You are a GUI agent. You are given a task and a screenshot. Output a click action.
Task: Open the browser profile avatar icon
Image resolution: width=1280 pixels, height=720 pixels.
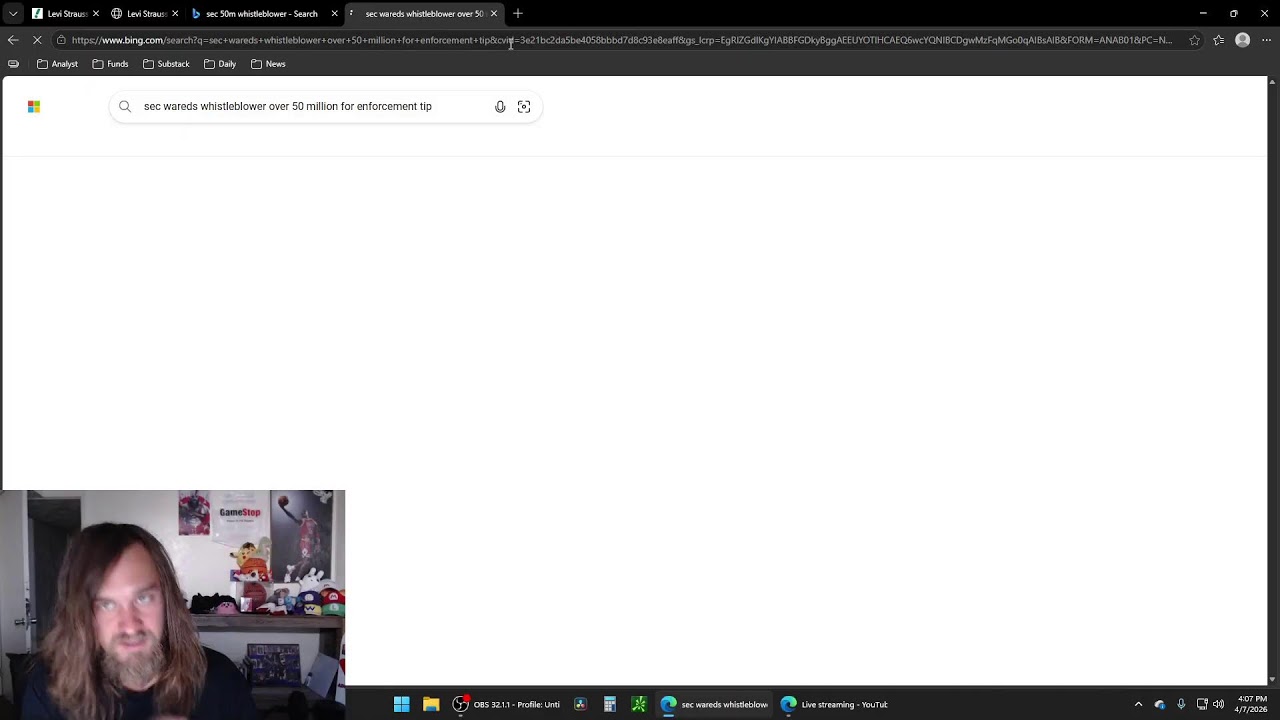[1242, 40]
